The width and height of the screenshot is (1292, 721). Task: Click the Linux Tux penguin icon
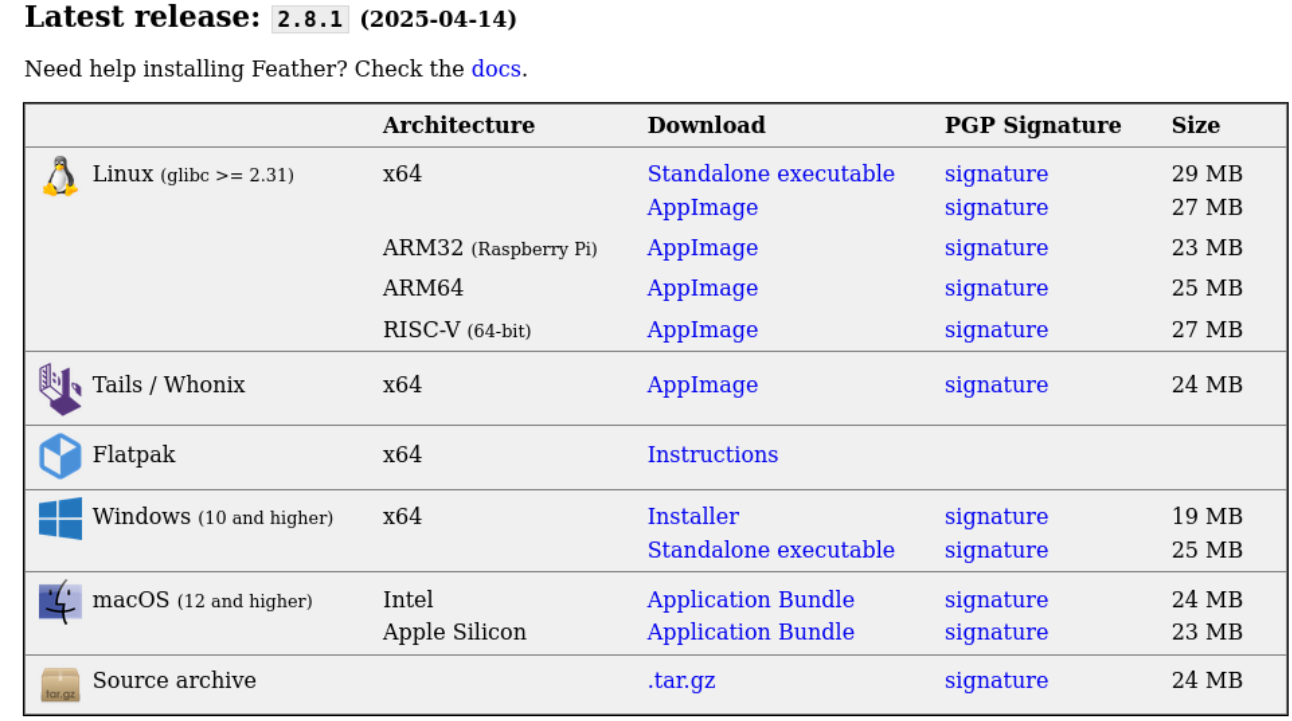click(60, 176)
